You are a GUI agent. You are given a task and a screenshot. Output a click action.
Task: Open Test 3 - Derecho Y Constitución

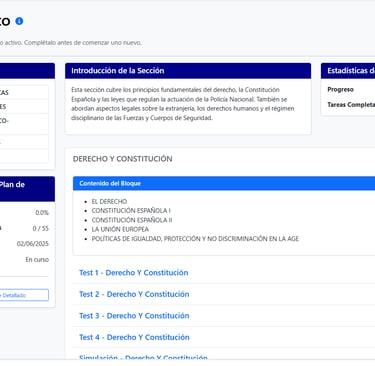[134, 316]
